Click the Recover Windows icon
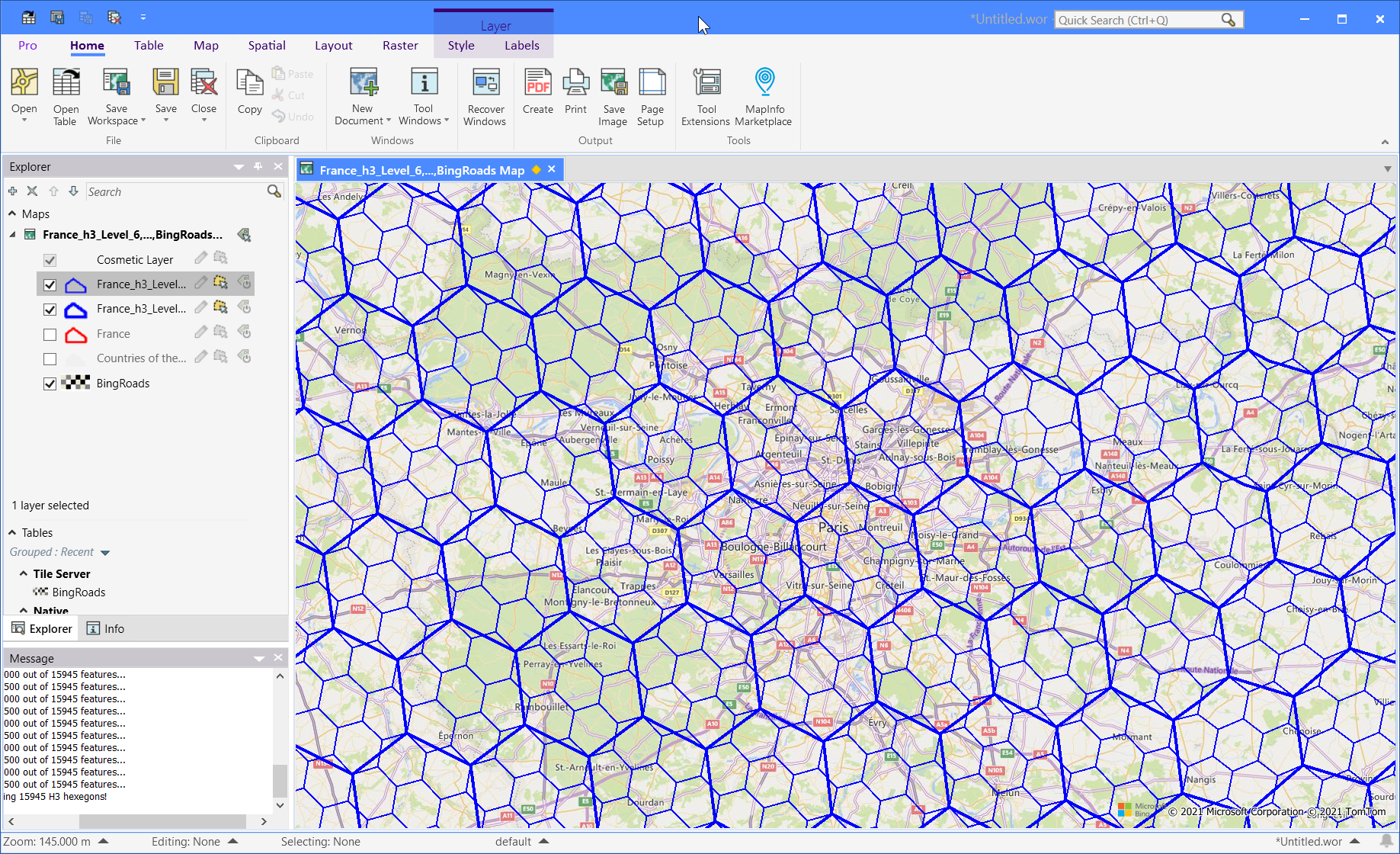This screenshot has height=854, width=1400. [485, 82]
